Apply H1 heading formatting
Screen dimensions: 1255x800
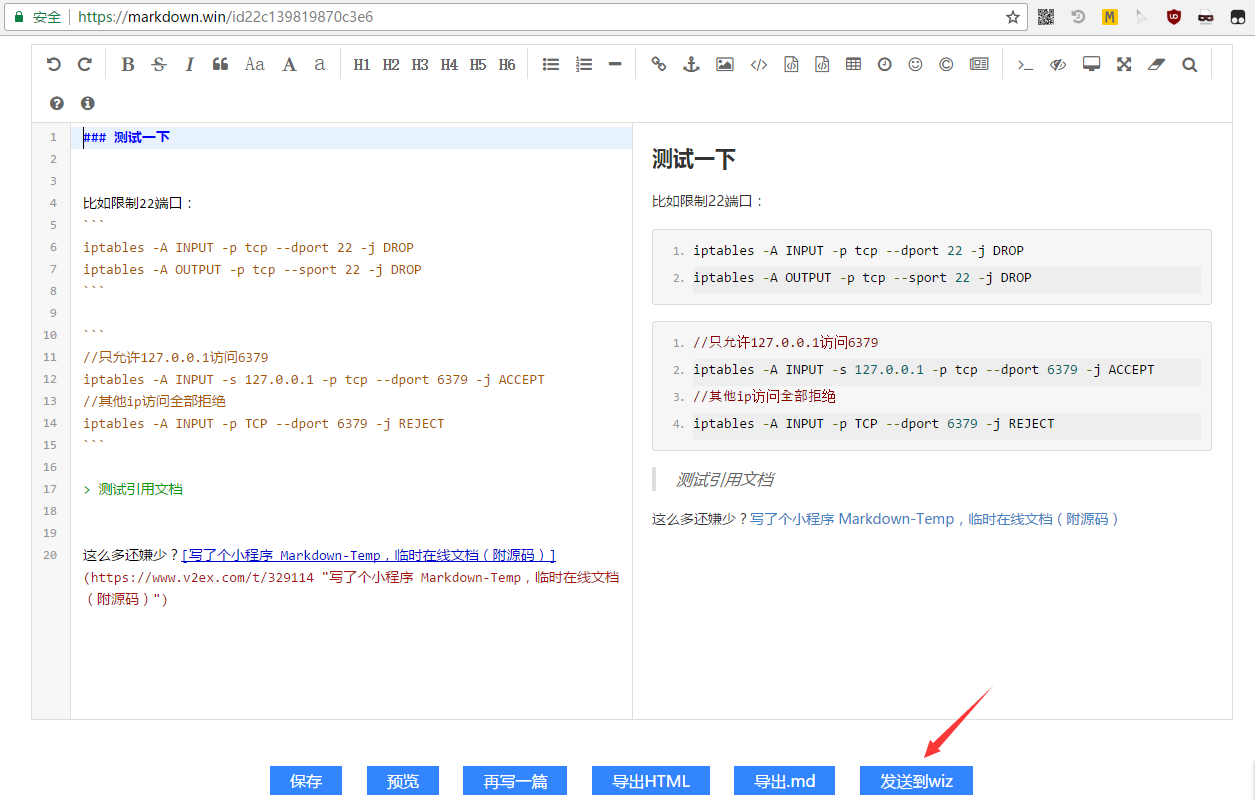[x=361, y=63]
